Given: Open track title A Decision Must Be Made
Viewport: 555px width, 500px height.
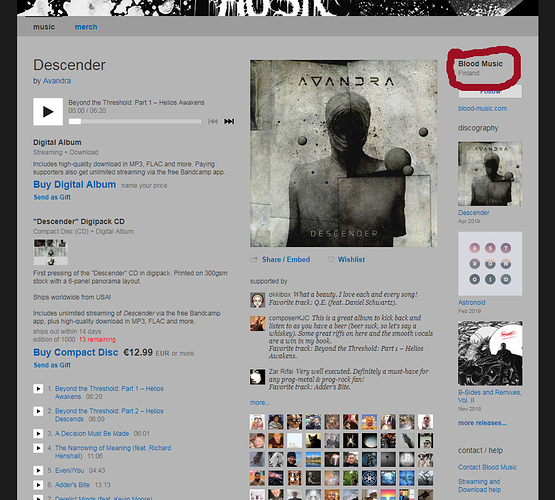Looking at the screenshot, I should tap(92, 433).
